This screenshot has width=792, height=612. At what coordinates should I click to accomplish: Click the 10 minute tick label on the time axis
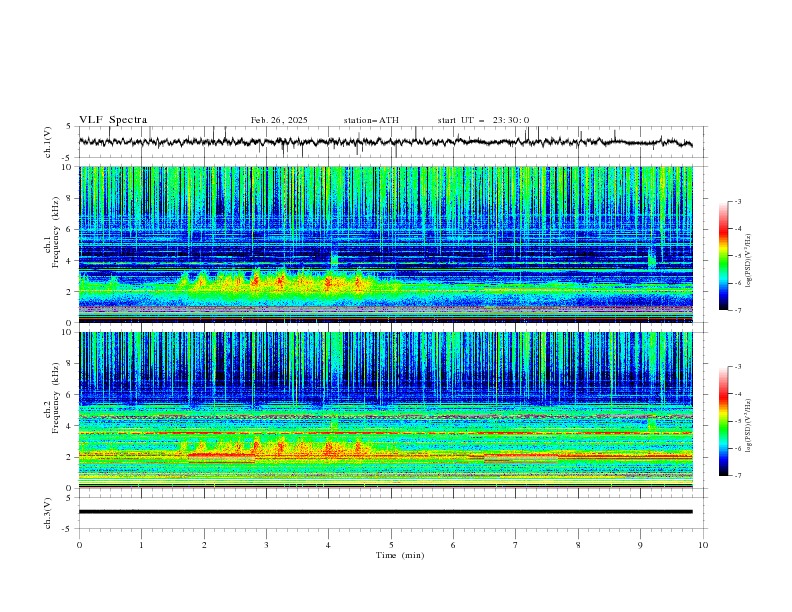click(703, 545)
